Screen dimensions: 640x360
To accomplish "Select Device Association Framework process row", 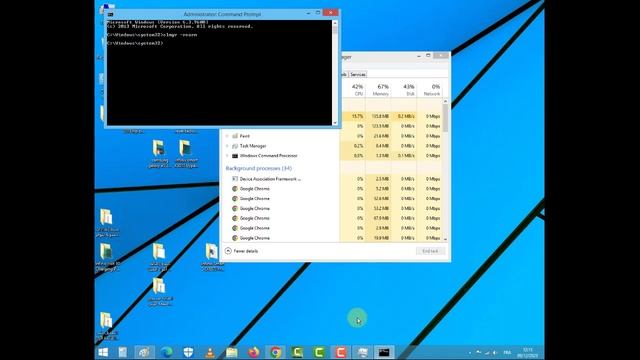I will [333, 179].
